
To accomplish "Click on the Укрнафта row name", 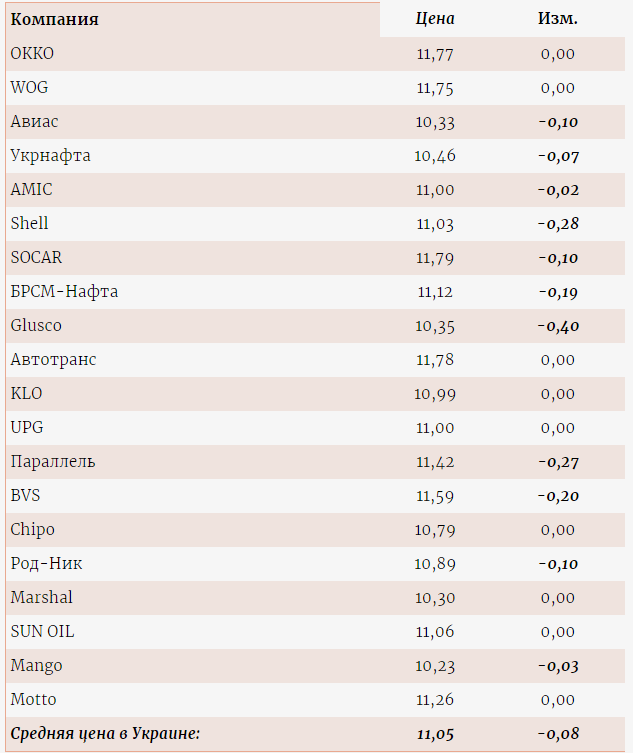I will 50,156.
